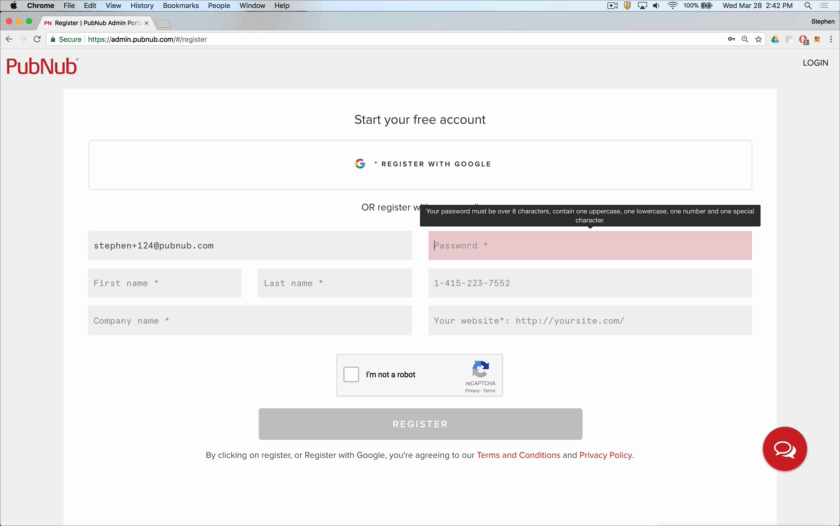Open the View menu

click(x=113, y=5)
